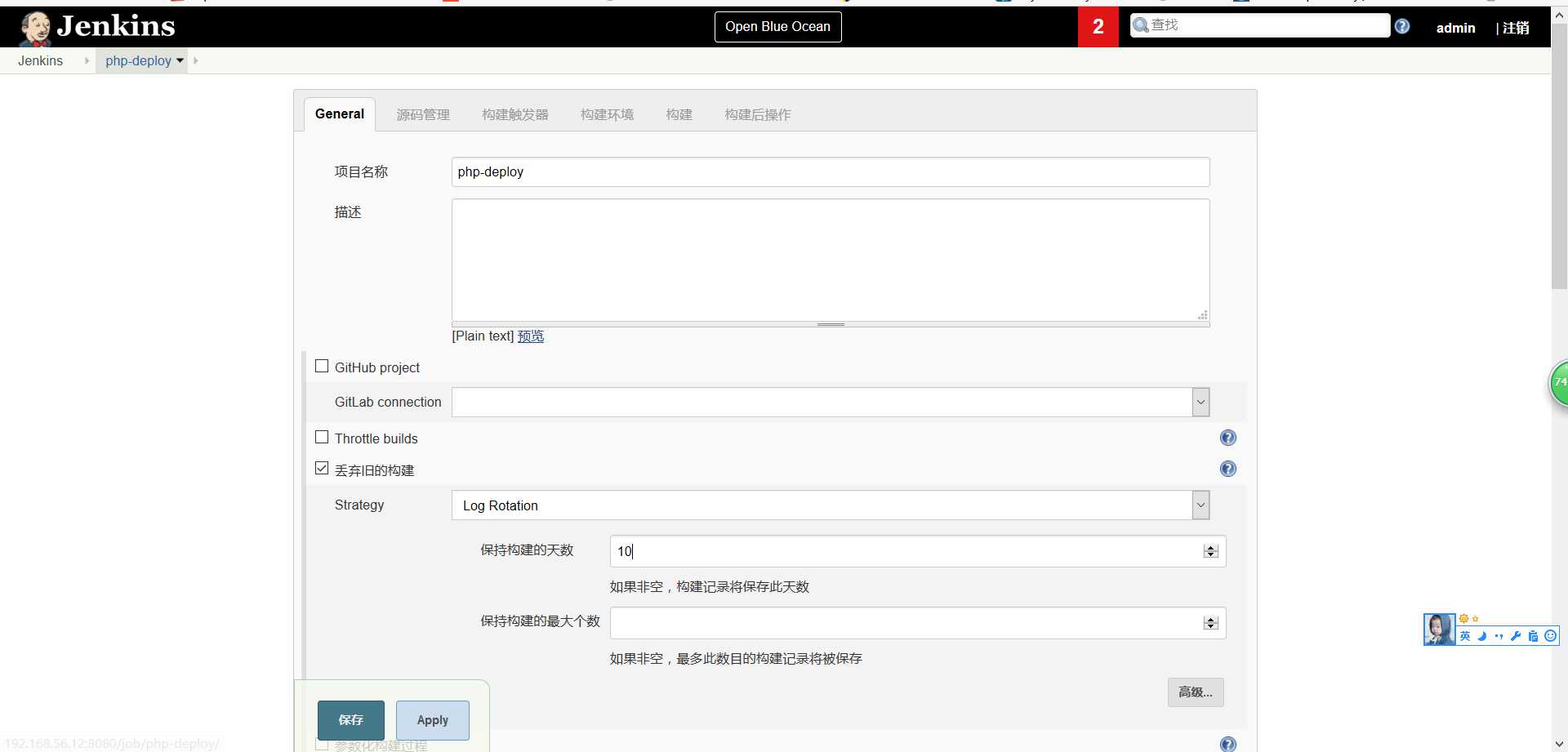Image resolution: width=1568 pixels, height=752 pixels.
Task: Focus the 查找 search input box
Action: pyautogui.click(x=1260, y=25)
